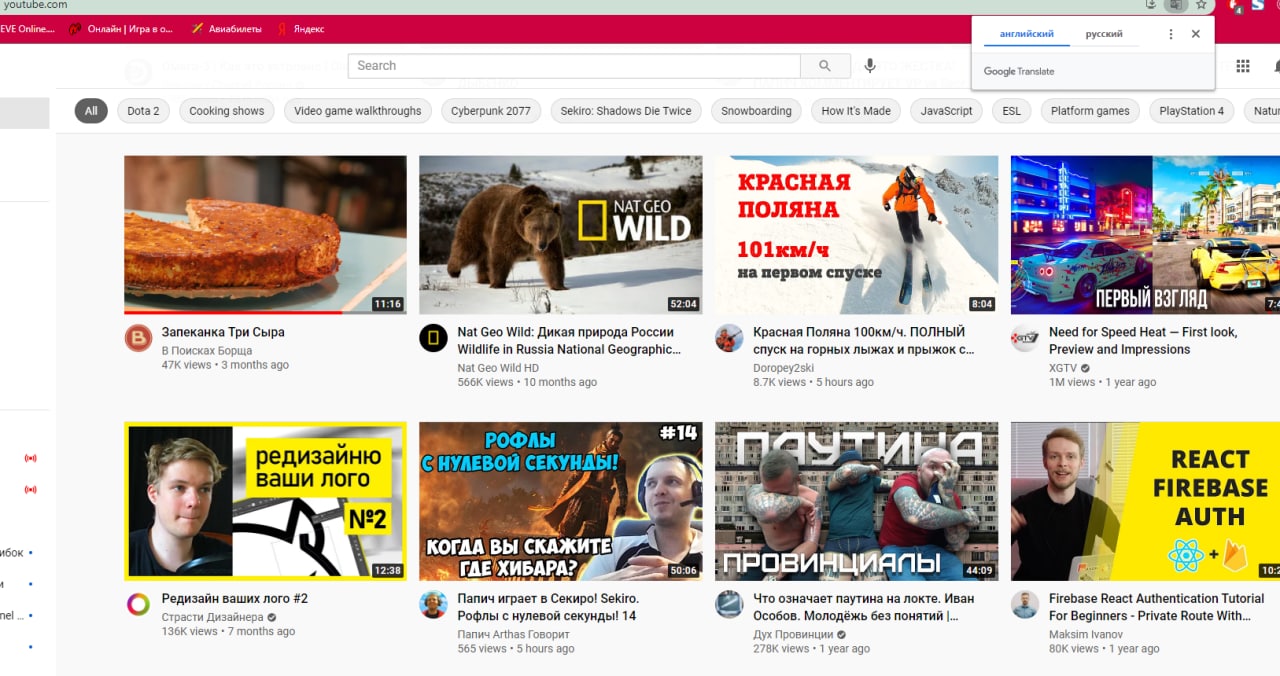Open title Папич играет в Секиро
Screen dimensions: 1280x676
[548, 607]
